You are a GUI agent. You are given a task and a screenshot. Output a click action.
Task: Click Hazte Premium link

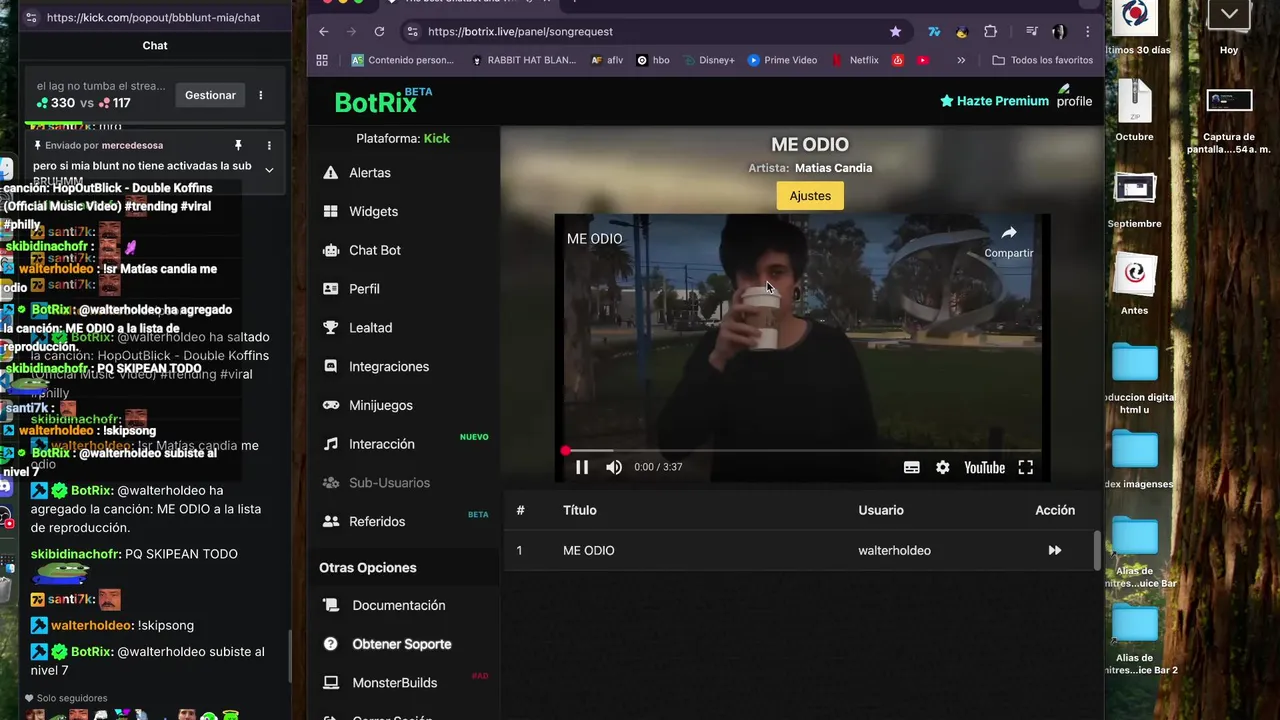pyautogui.click(x=994, y=101)
